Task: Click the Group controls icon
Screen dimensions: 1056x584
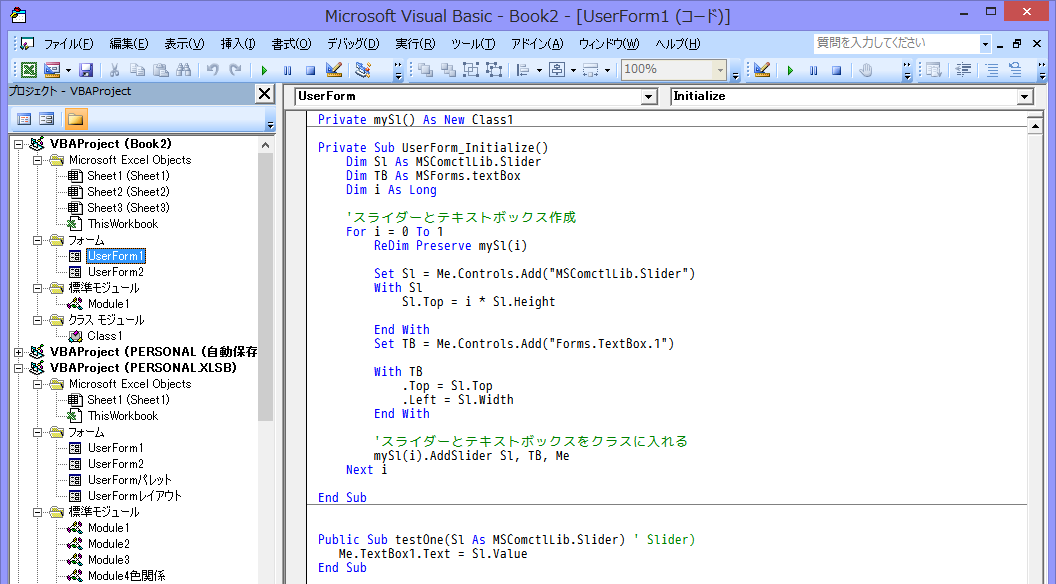Action: point(471,69)
